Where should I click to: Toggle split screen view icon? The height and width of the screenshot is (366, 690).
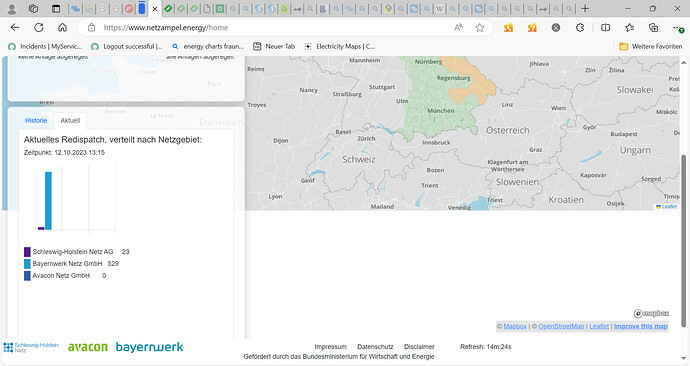point(606,28)
